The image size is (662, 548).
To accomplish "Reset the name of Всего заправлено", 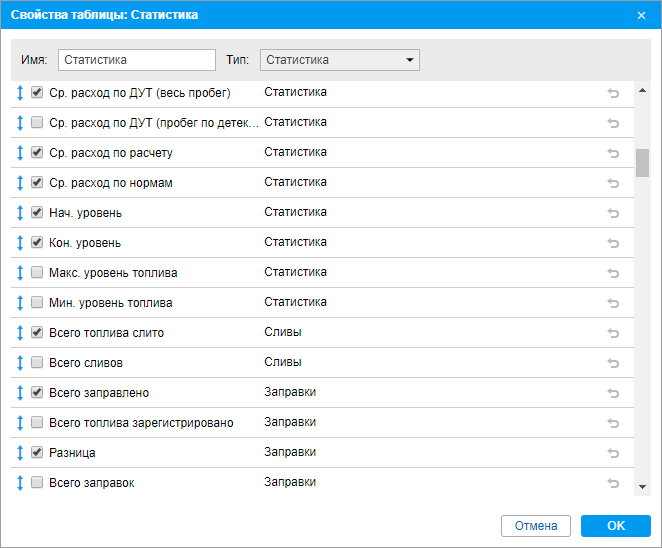I will click(613, 393).
